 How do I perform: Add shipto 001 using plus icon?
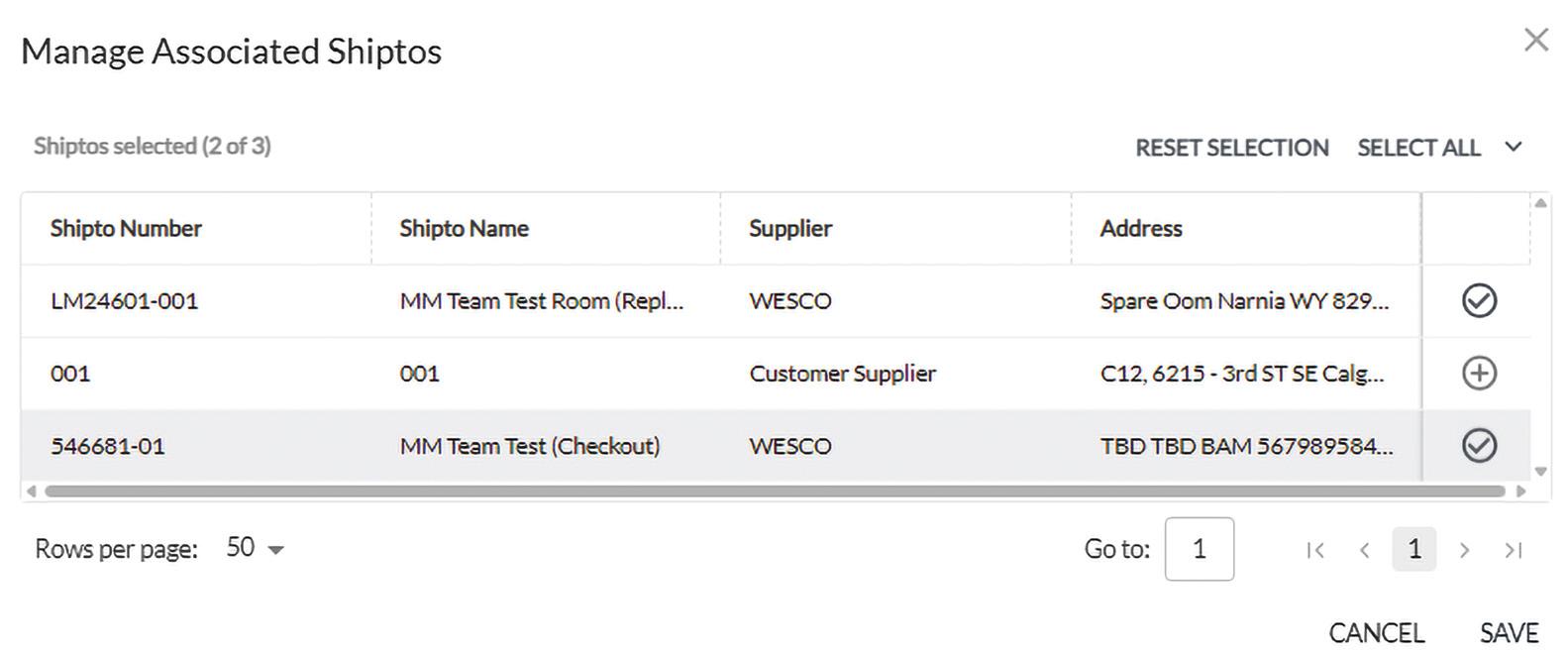coord(1479,373)
